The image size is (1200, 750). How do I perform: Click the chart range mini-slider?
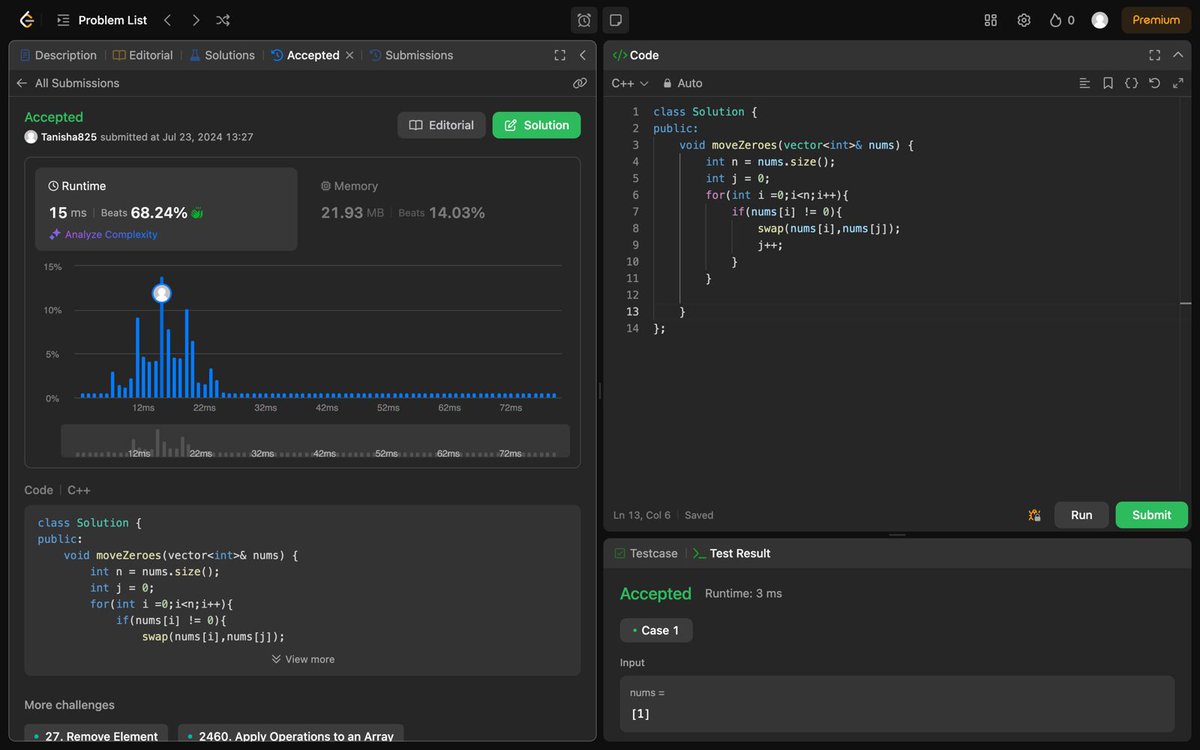pos(315,441)
